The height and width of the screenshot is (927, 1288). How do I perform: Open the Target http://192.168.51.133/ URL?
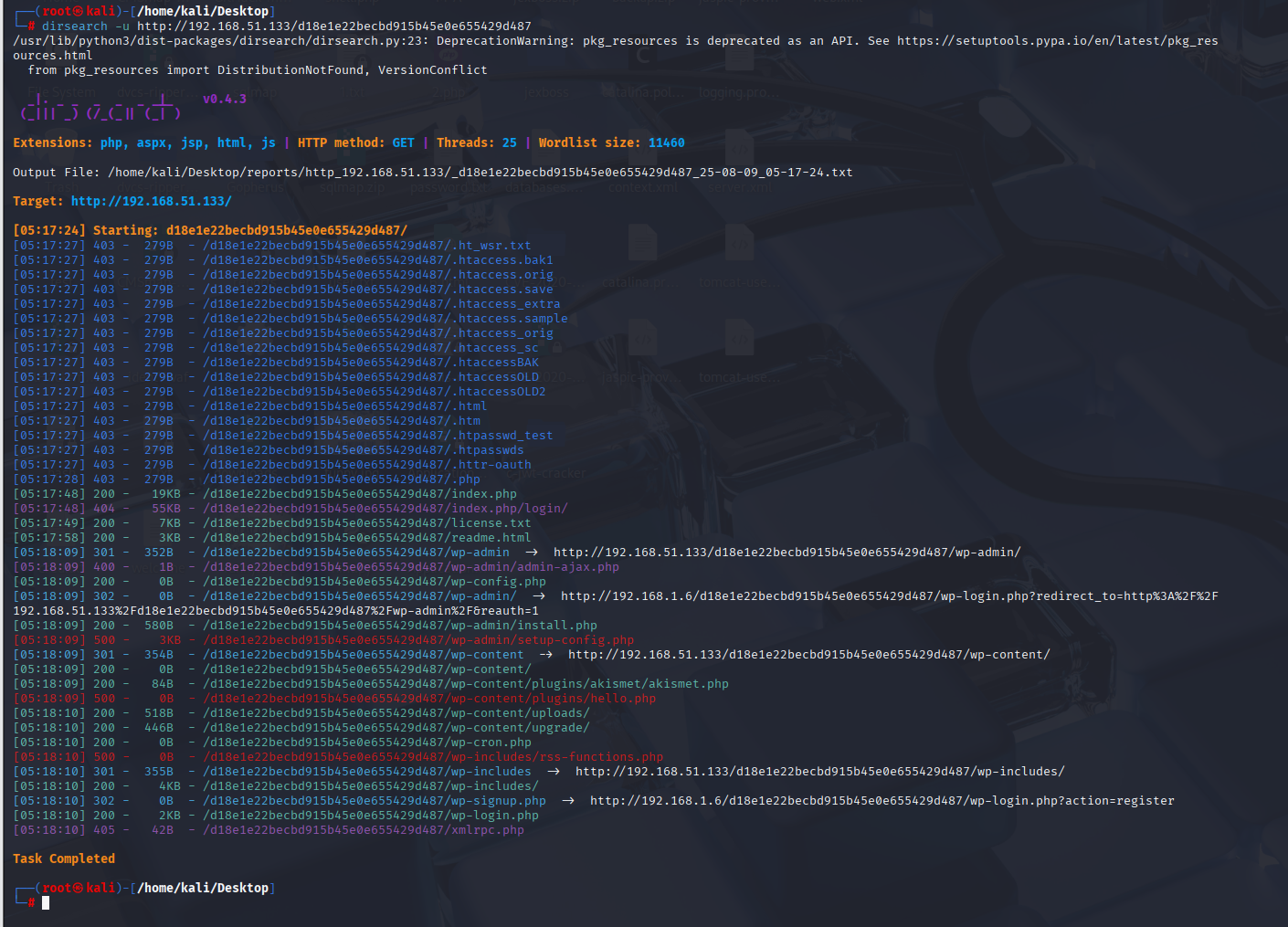pos(152,201)
